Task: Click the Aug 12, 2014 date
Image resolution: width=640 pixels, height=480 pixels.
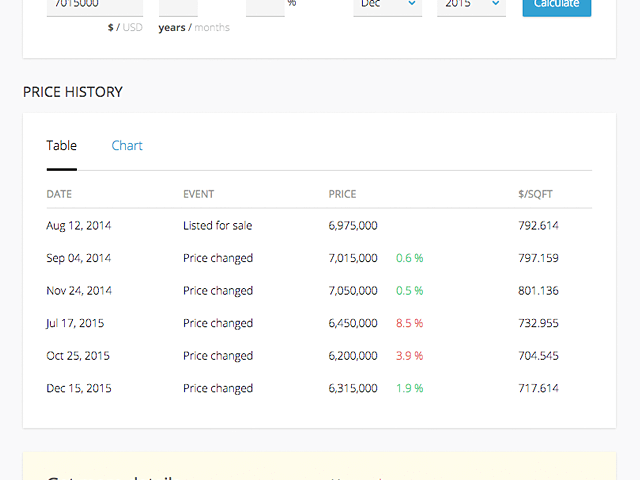Action: tap(78, 226)
